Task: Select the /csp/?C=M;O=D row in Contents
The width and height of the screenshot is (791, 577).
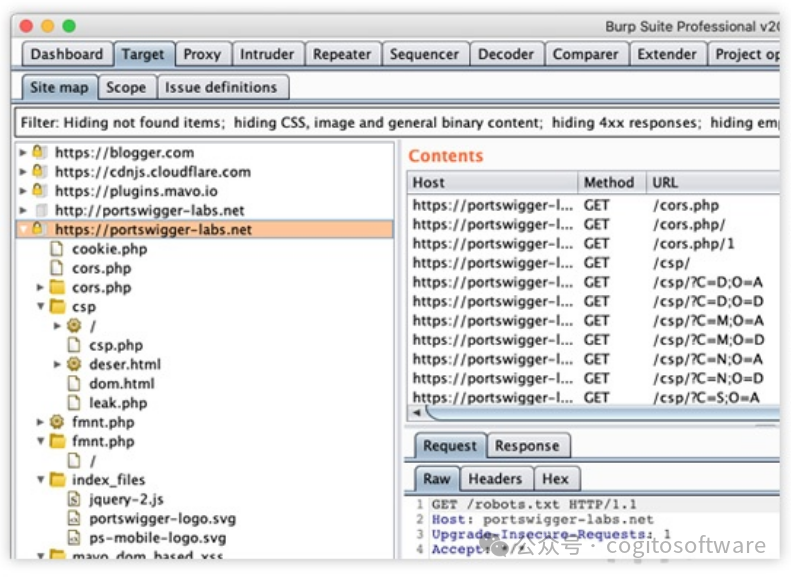Action: pyautogui.click(x=593, y=340)
